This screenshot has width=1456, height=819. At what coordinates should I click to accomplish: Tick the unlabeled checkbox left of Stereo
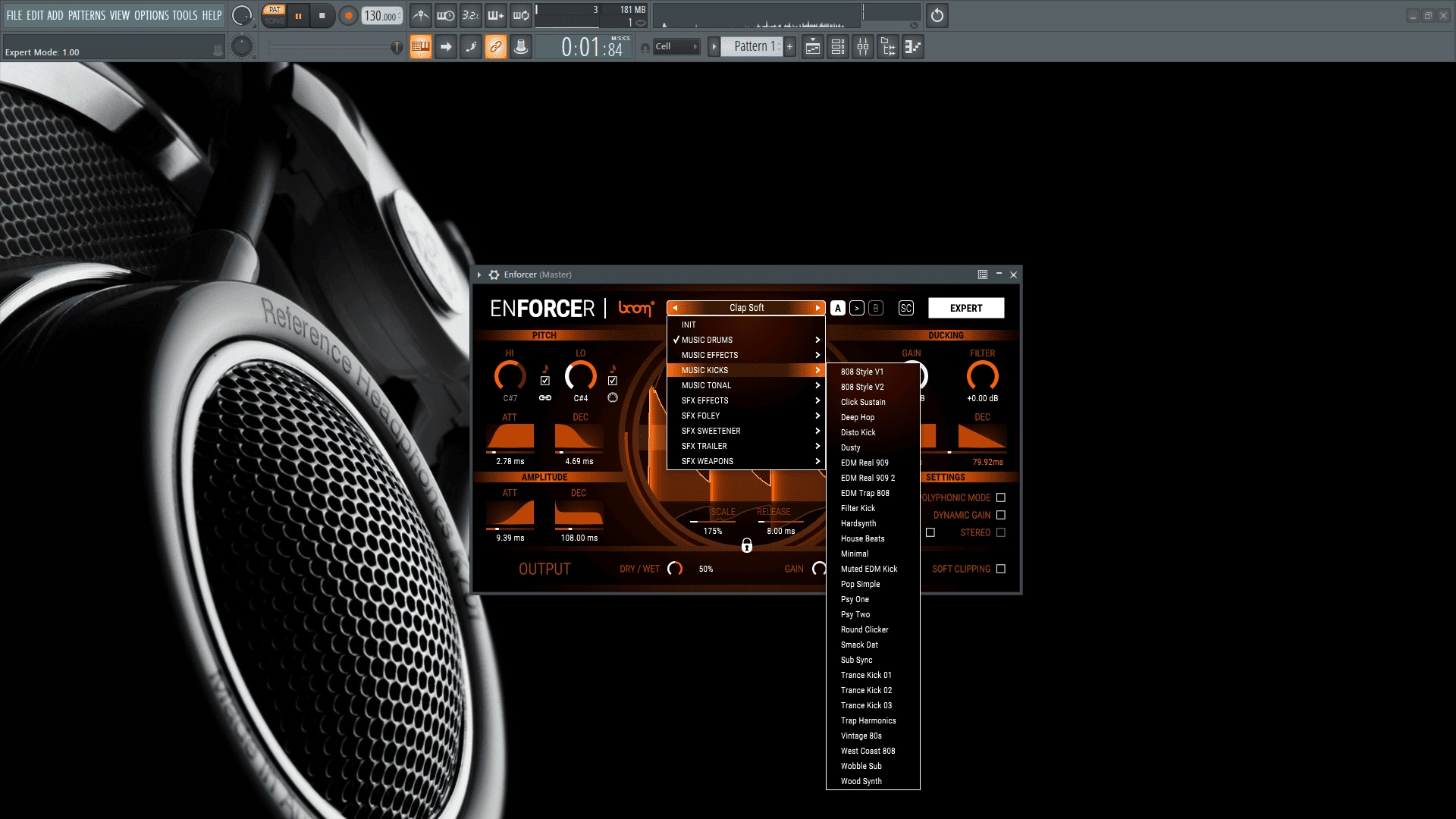point(930,532)
